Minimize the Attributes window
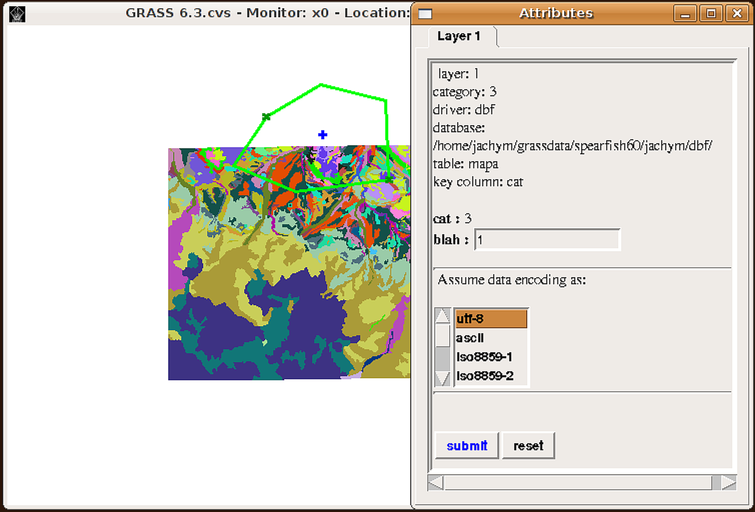Viewport: 755px width, 512px height. click(x=685, y=13)
